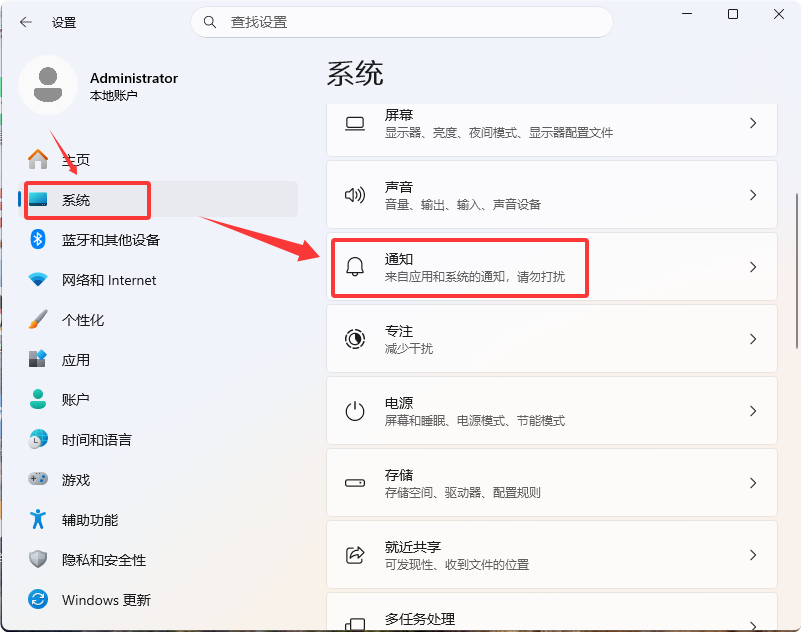The image size is (801, 632).
Task: Open Windows 更新 settings
Action: click(158, 599)
